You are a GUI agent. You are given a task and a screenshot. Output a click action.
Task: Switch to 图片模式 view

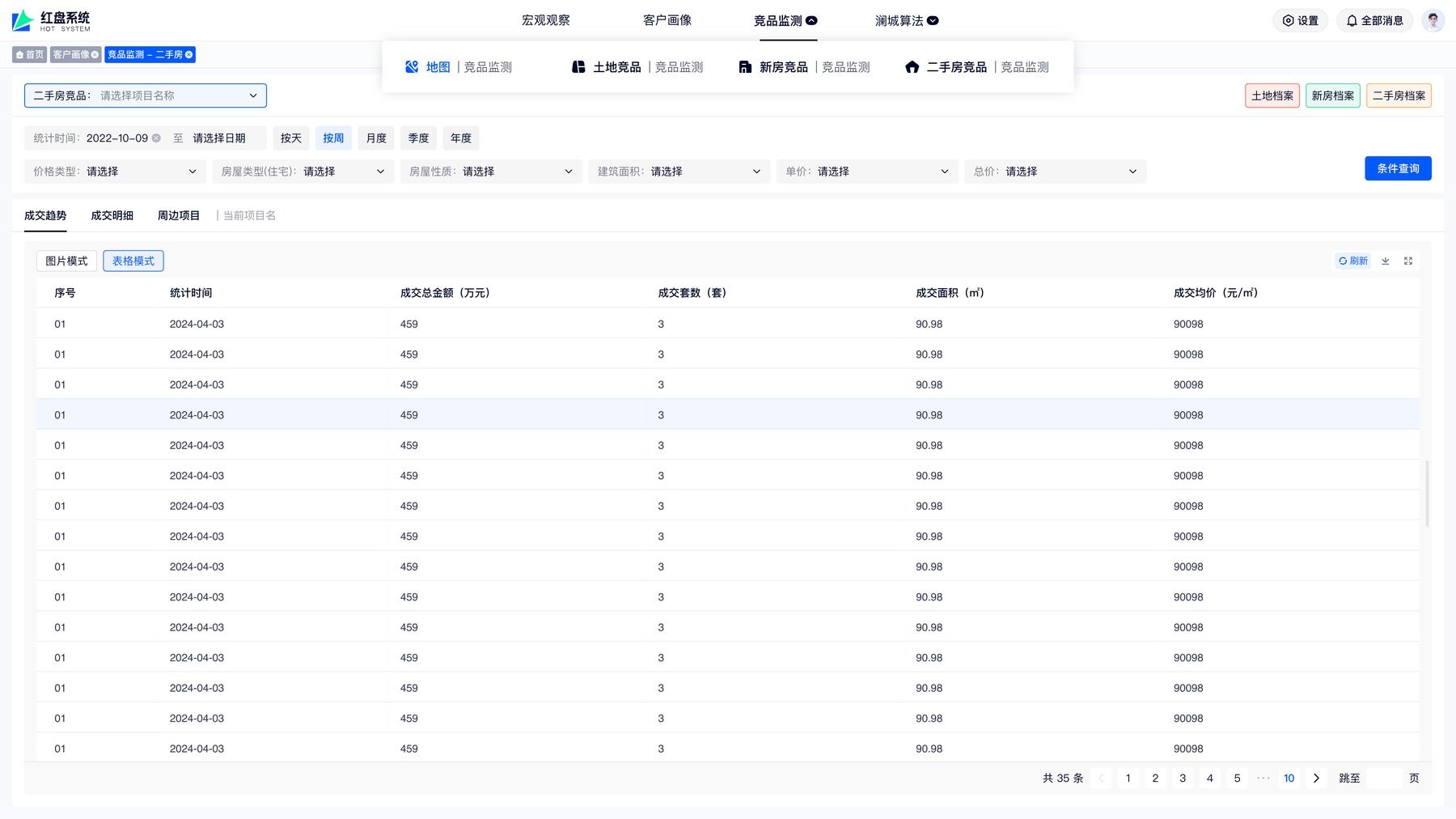[66, 261]
